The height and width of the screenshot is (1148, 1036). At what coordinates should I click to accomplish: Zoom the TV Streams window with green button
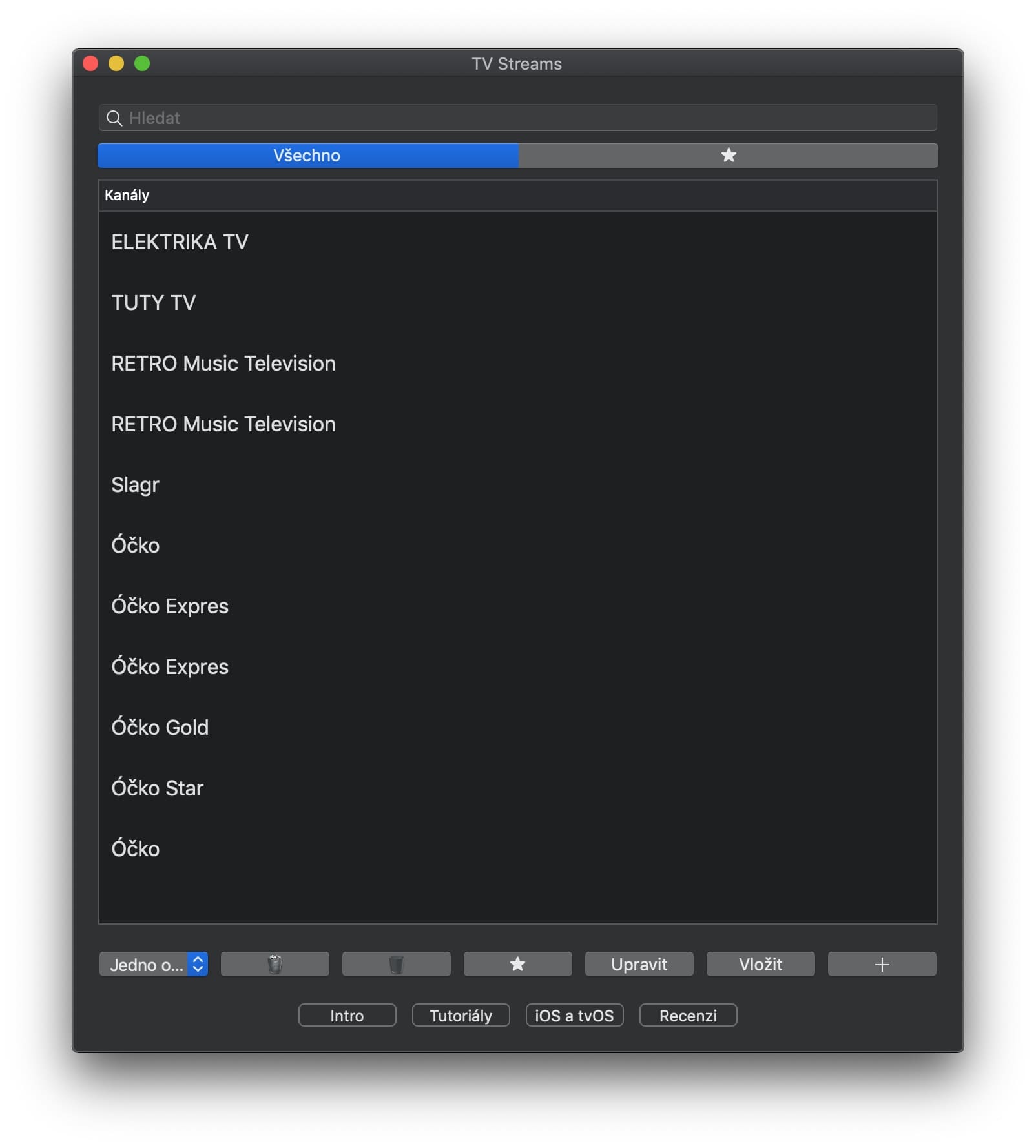142,63
